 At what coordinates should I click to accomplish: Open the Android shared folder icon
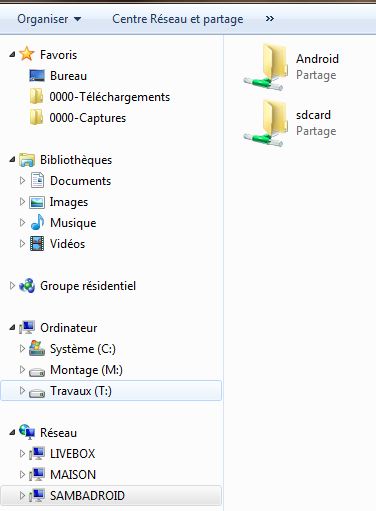(266, 67)
